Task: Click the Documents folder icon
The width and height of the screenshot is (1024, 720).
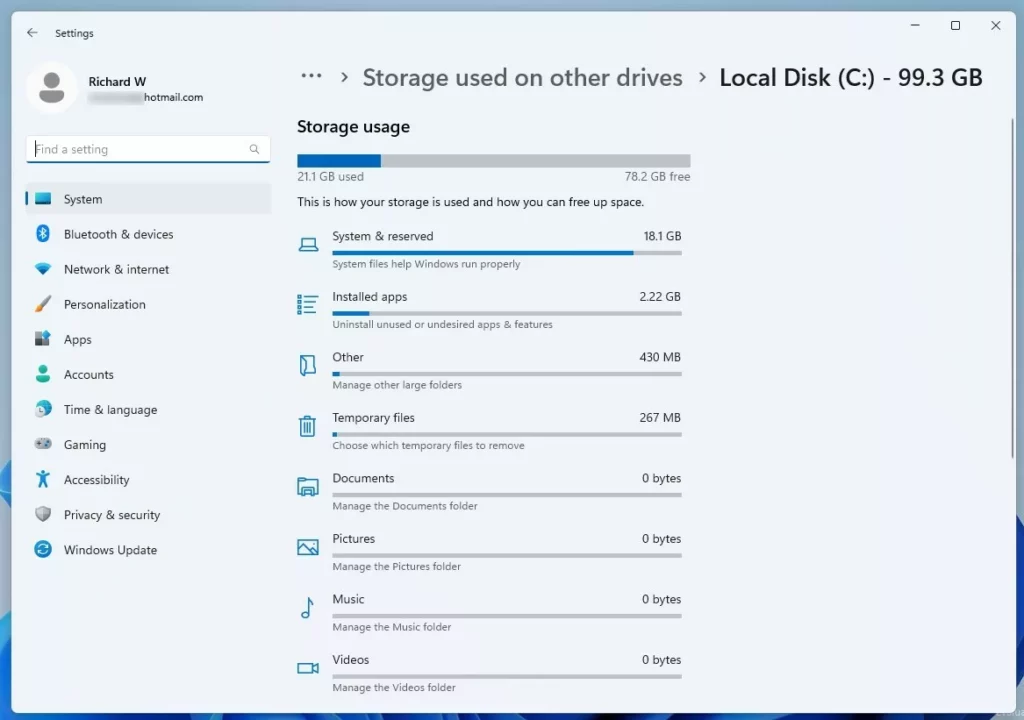Action: [x=308, y=487]
